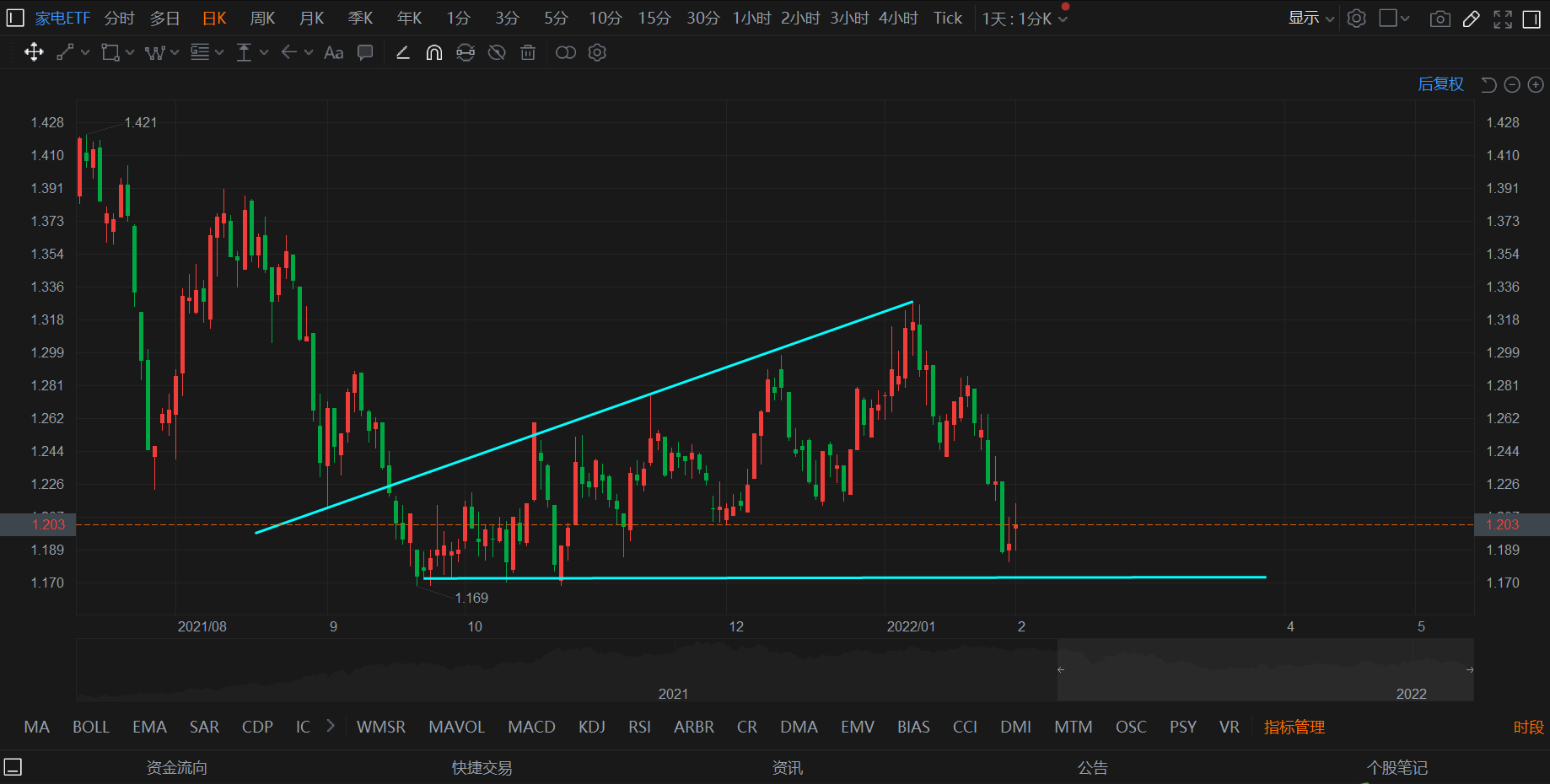Switch to 季K quarterly chart tab
Screen dimensions: 1550x784
click(x=361, y=19)
